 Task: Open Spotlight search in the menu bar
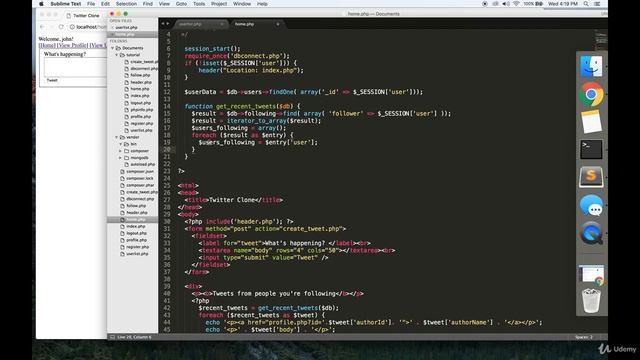pyautogui.click(x=586, y=4)
